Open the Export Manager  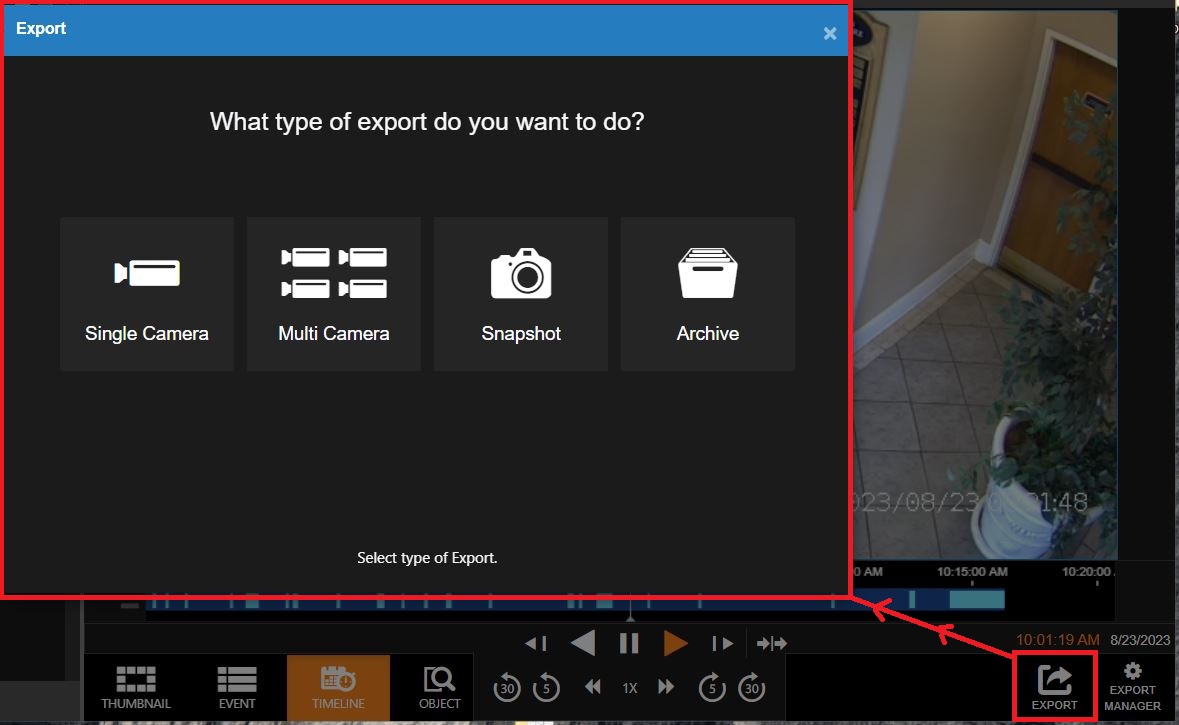click(x=1132, y=687)
